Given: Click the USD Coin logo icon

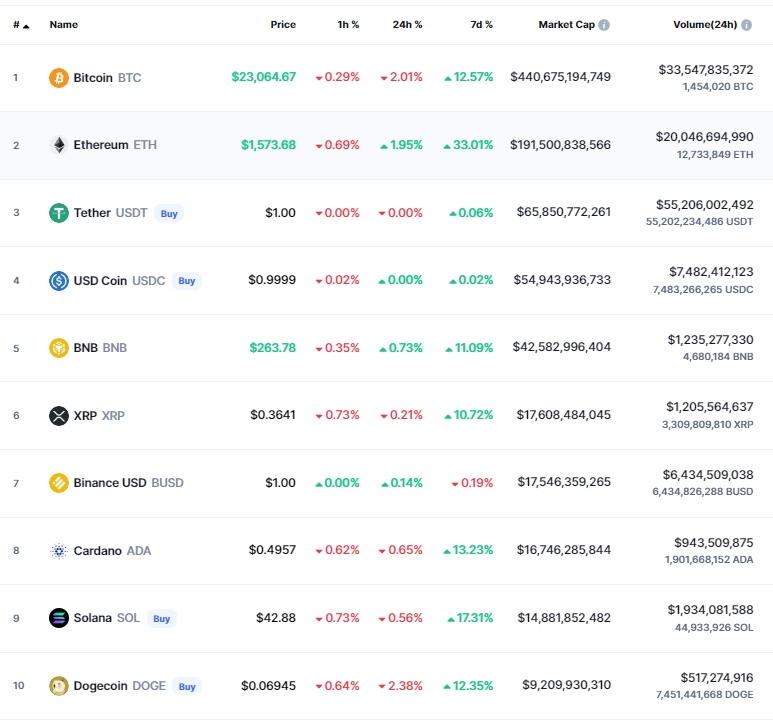Looking at the screenshot, I should coord(59,280).
